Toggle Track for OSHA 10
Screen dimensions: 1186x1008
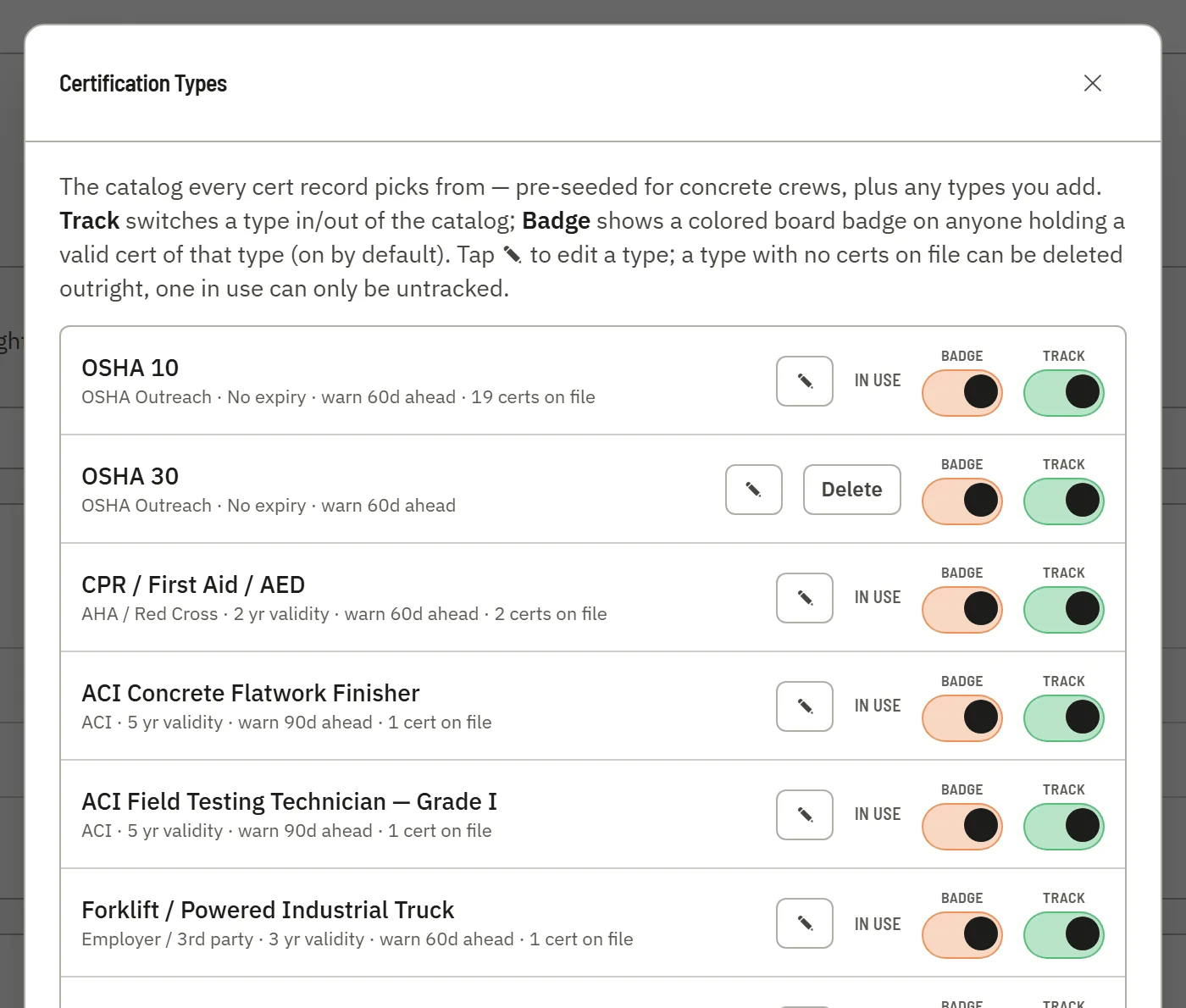[x=1064, y=393]
